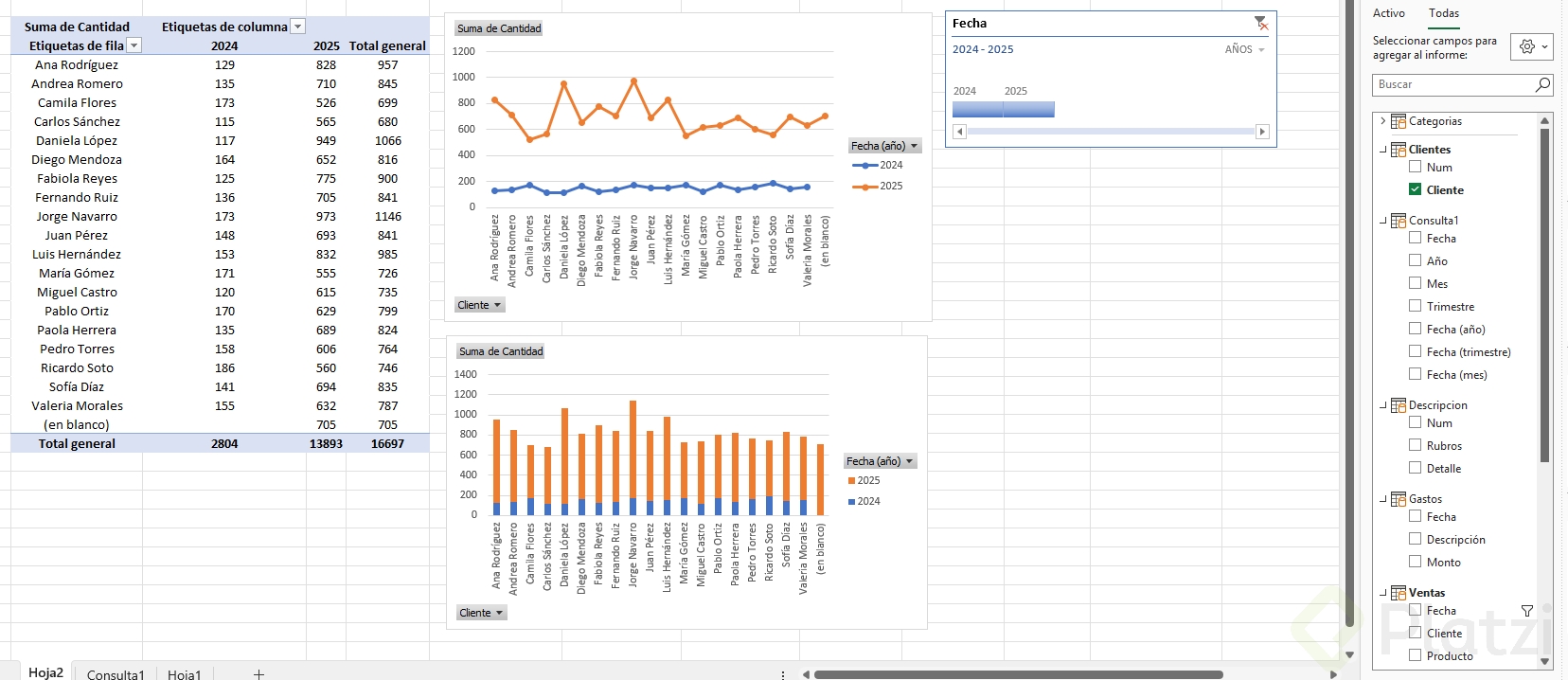This screenshot has height=680, width=1568.
Task: Click the search magnifier in Buscar box
Action: 1542,84
